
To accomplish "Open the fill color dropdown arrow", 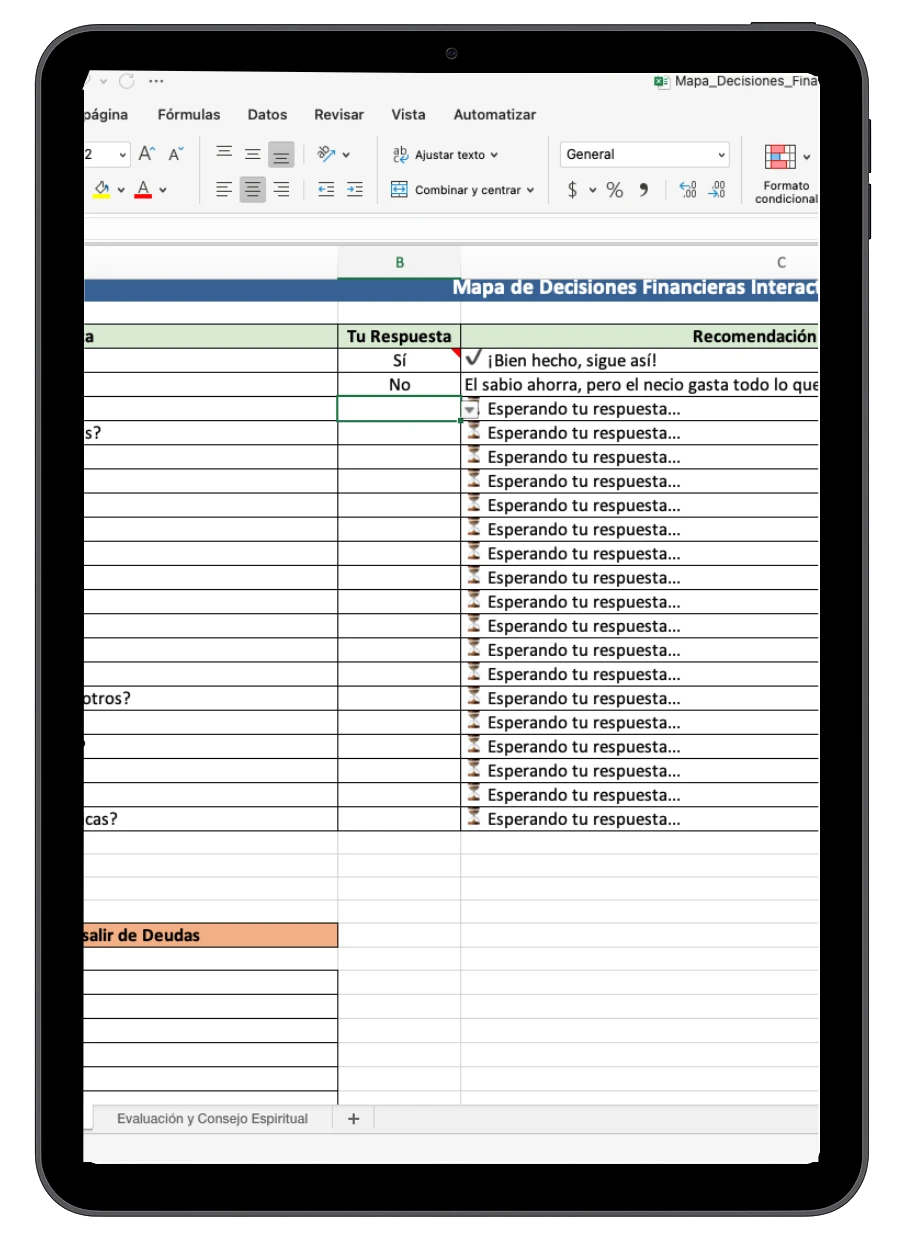I will click(x=121, y=189).
